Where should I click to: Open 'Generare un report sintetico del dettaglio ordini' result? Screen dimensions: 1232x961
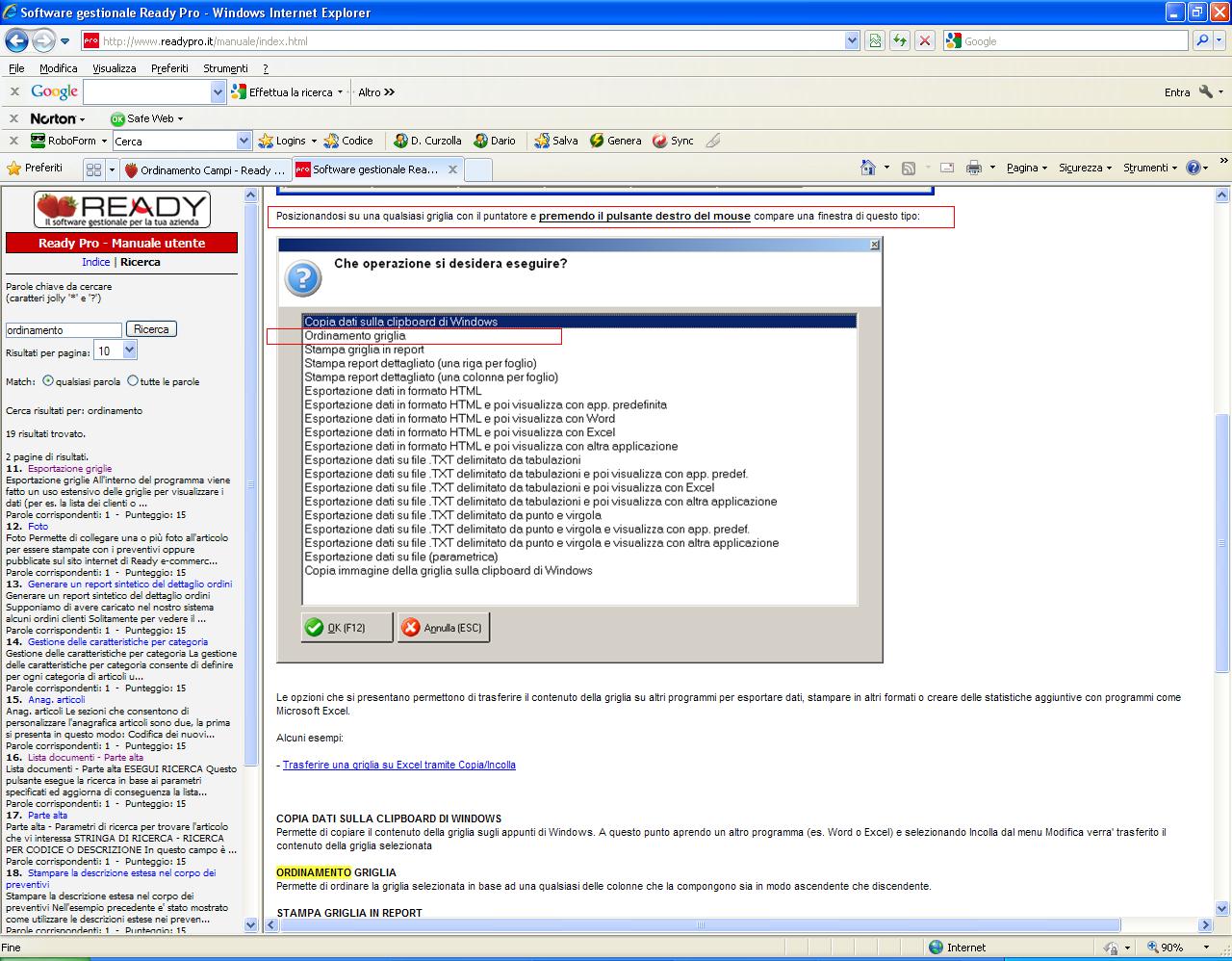pyautogui.click(x=130, y=584)
